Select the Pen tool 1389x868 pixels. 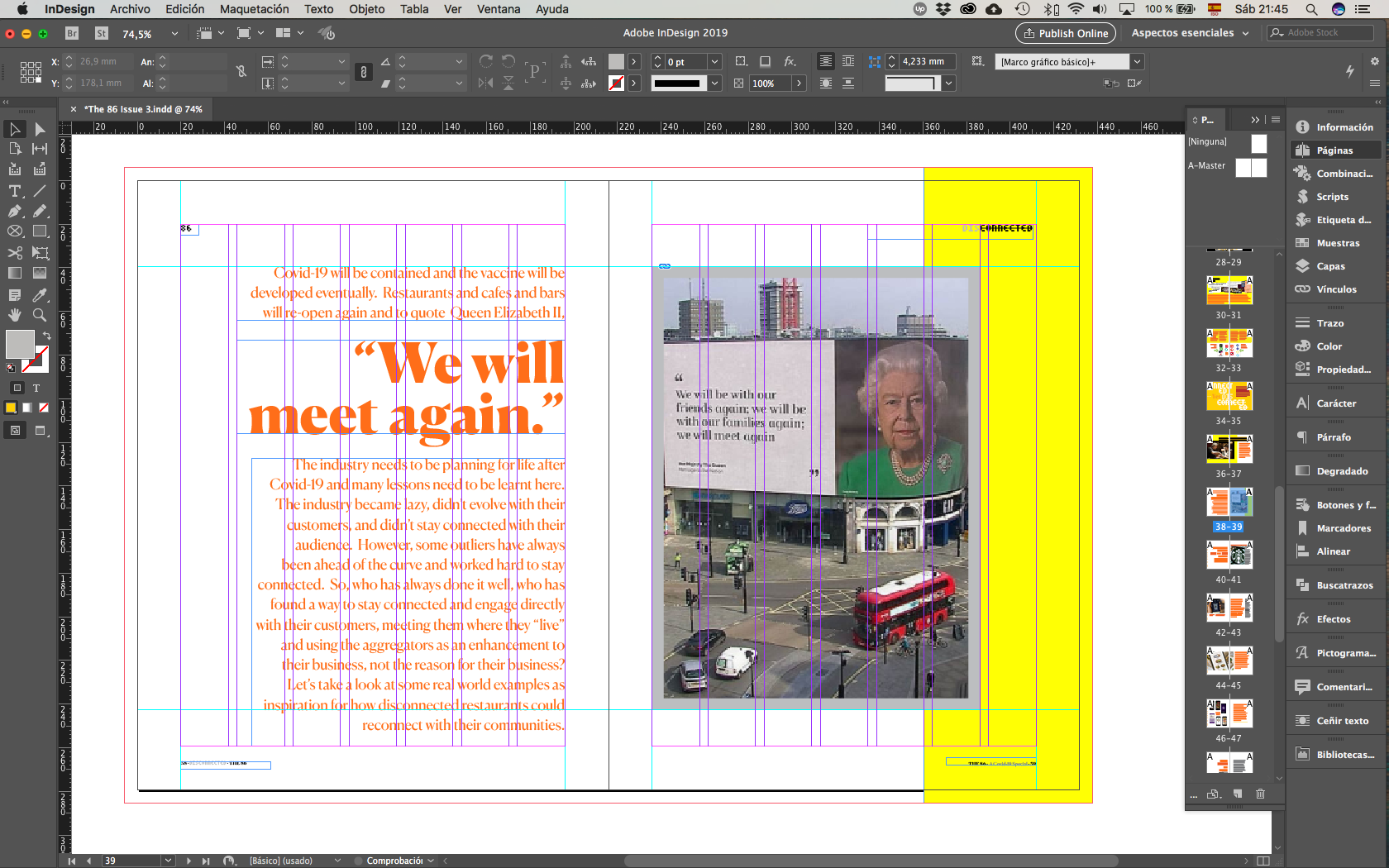[14, 211]
